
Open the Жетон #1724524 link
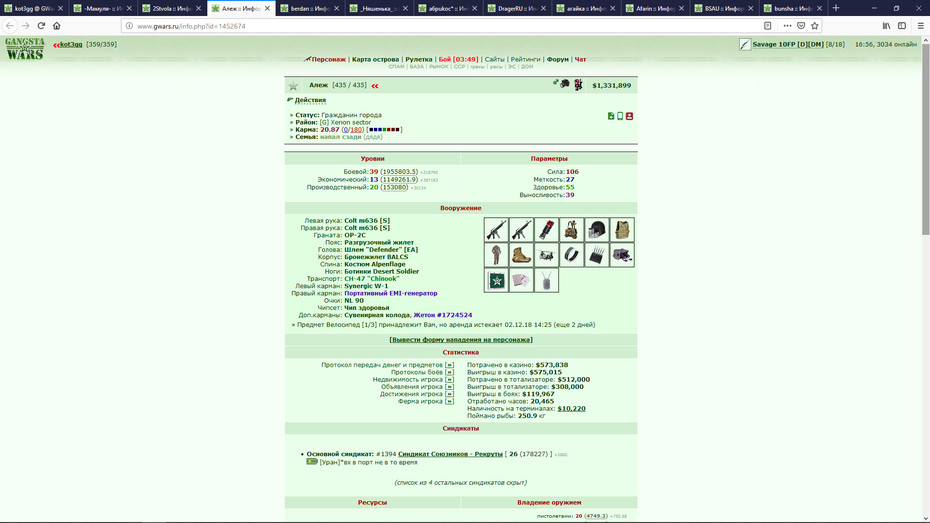(442, 315)
